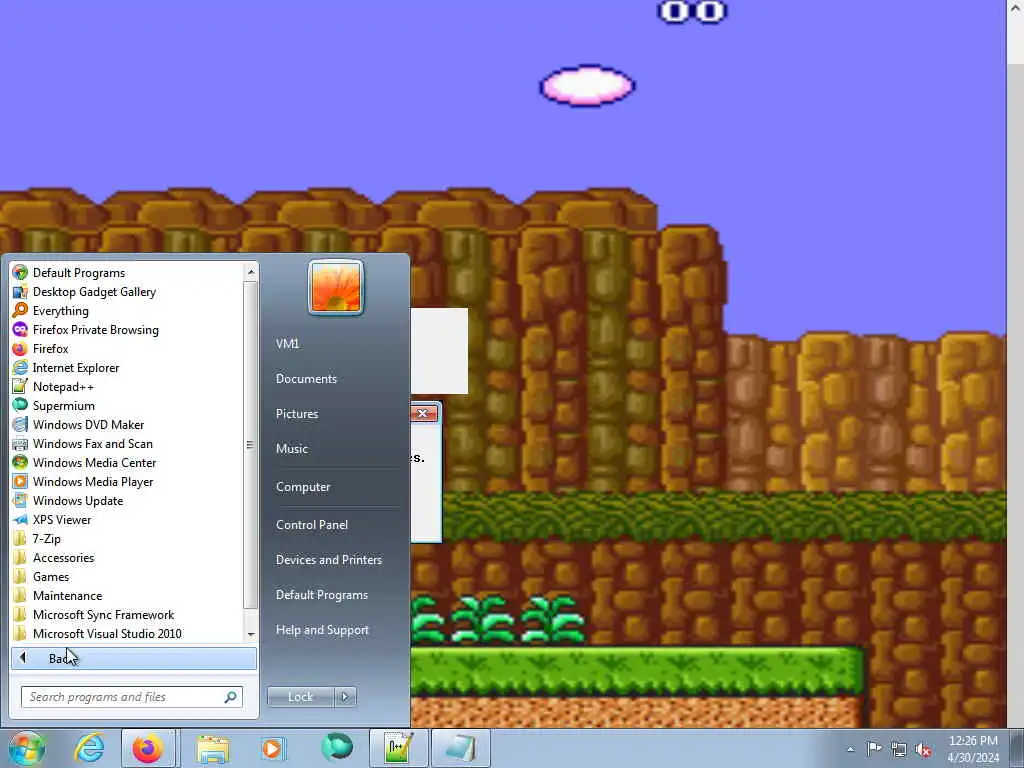Click the muted volume tray icon
1024x768 pixels.
924,750
